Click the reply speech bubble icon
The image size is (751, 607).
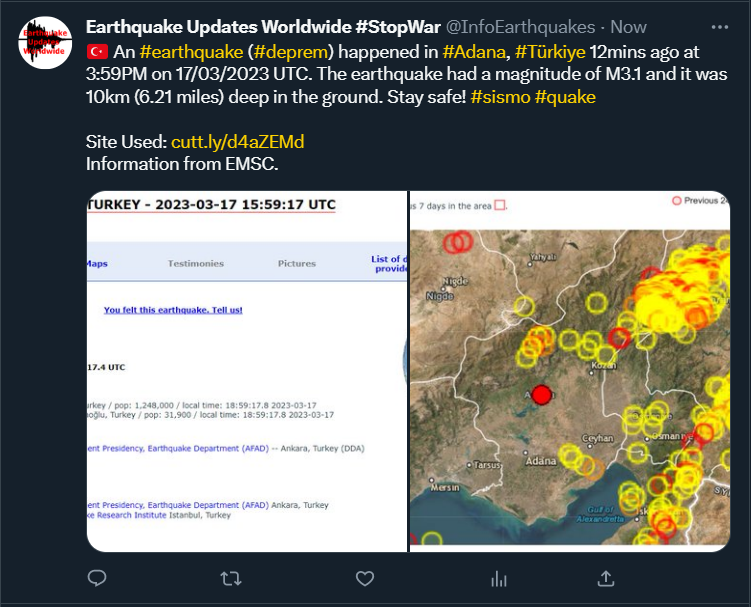coord(97,578)
